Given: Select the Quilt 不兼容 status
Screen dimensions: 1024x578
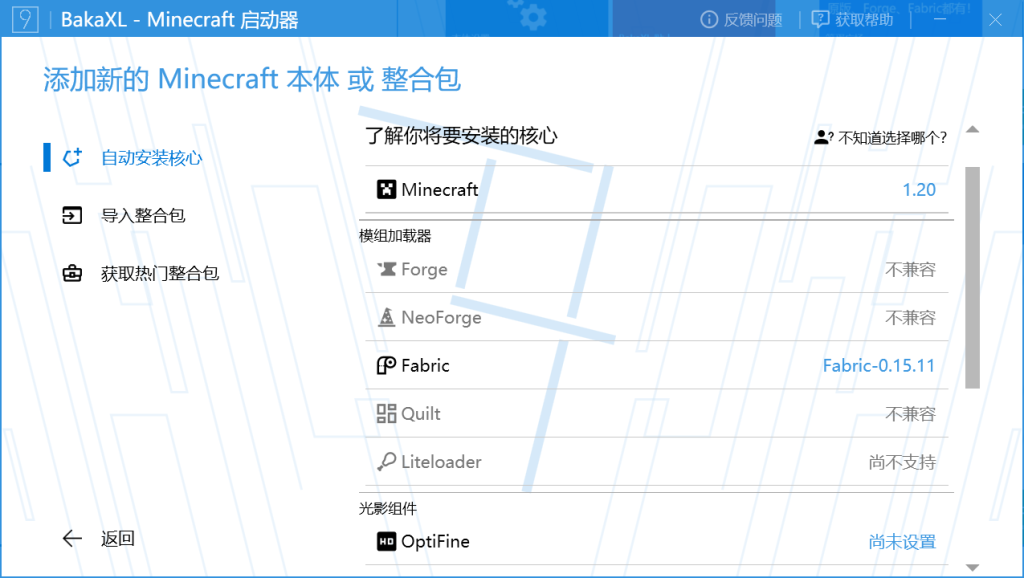Looking at the screenshot, I should (910, 414).
